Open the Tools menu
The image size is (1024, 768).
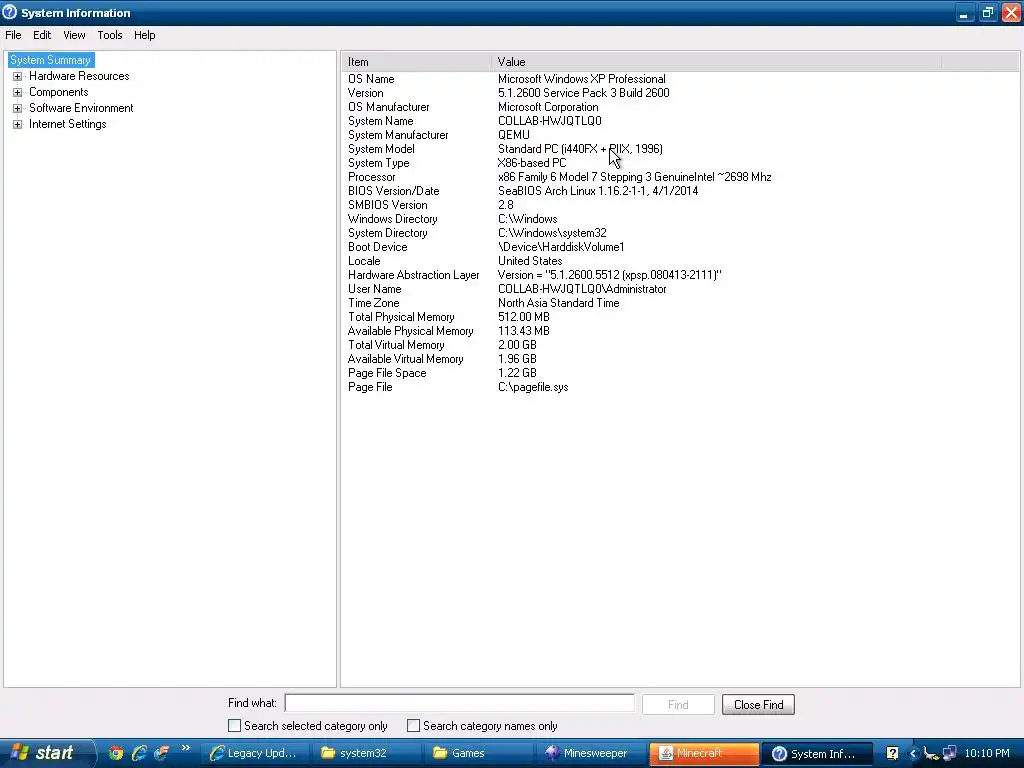110,35
